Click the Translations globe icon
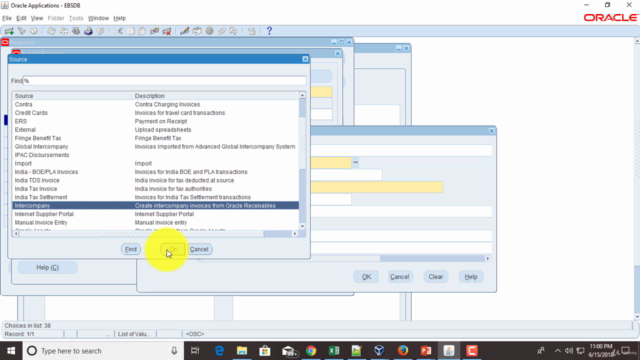The image size is (640, 360). [x=209, y=31]
